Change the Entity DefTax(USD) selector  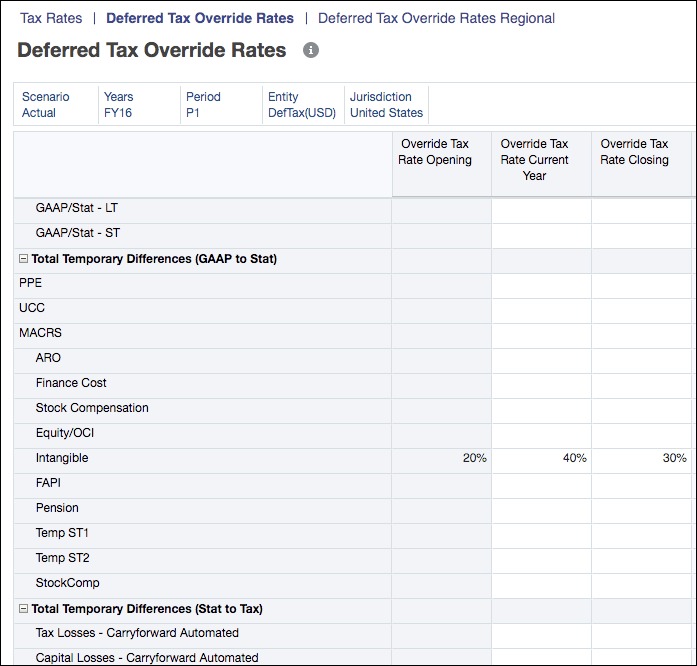click(303, 105)
